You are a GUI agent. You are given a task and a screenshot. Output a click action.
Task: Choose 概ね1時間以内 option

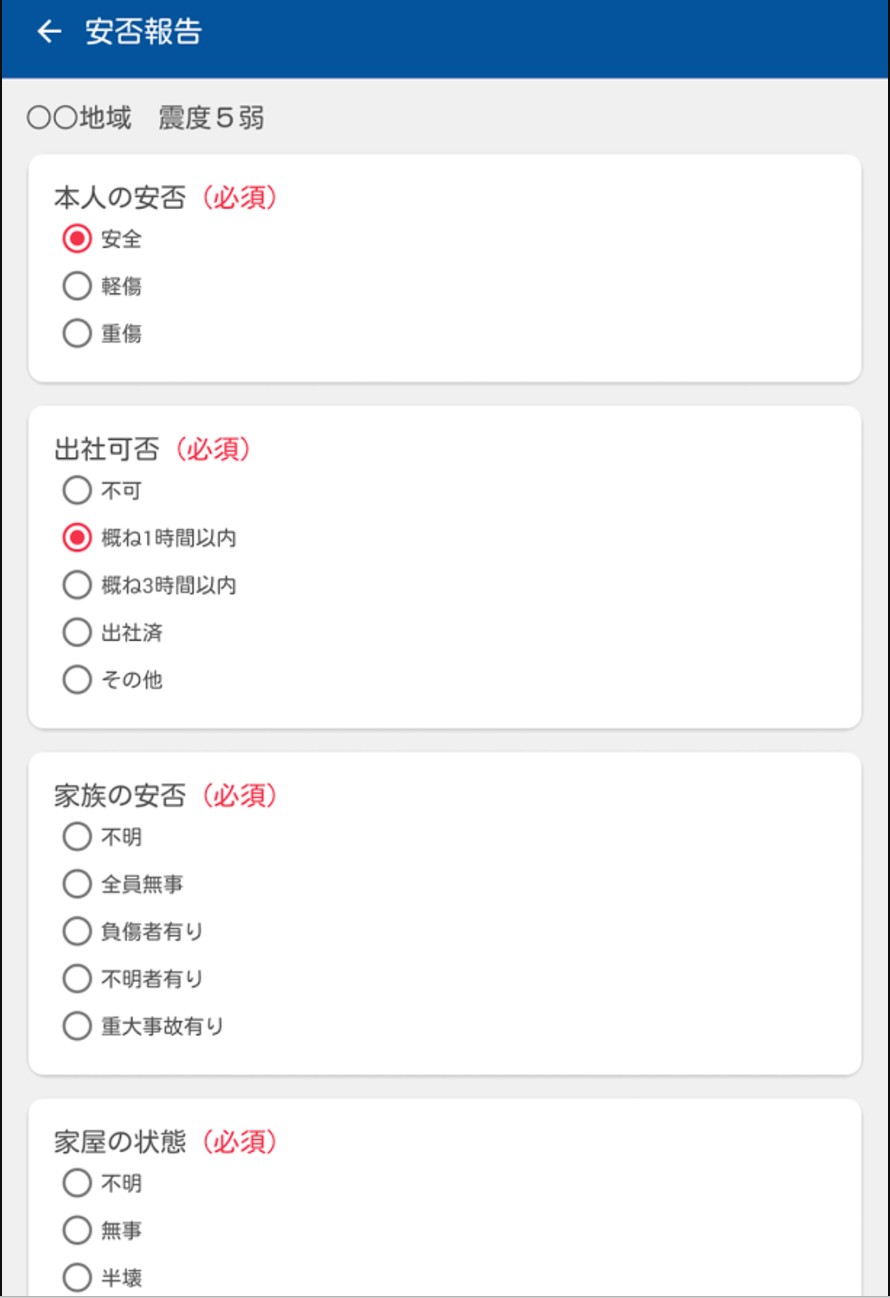pyautogui.click(x=77, y=538)
